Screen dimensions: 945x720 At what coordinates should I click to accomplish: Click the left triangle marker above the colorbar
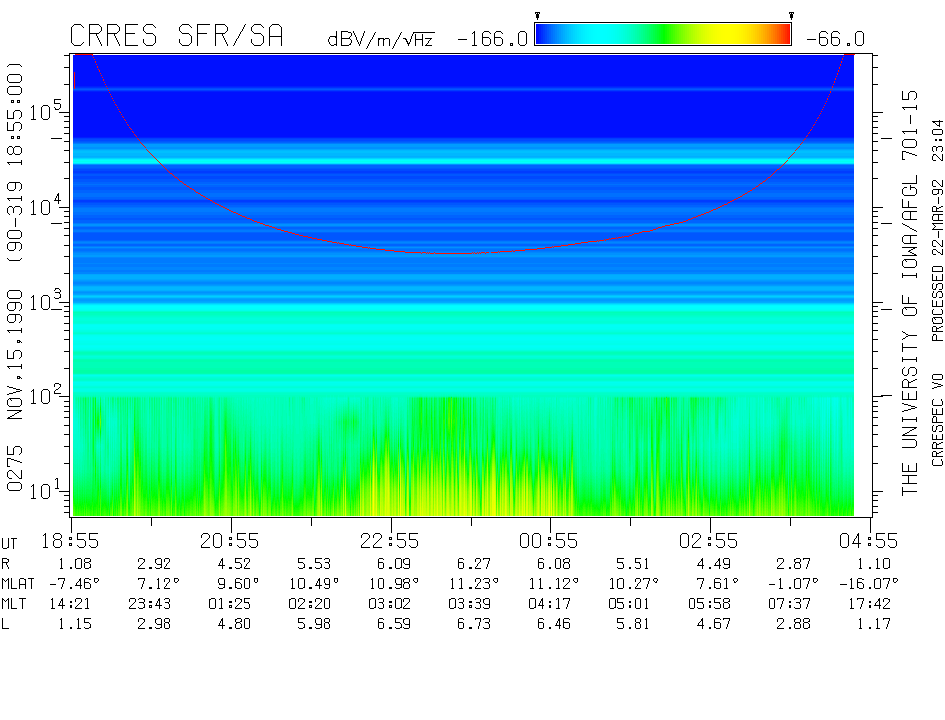point(537,16)
